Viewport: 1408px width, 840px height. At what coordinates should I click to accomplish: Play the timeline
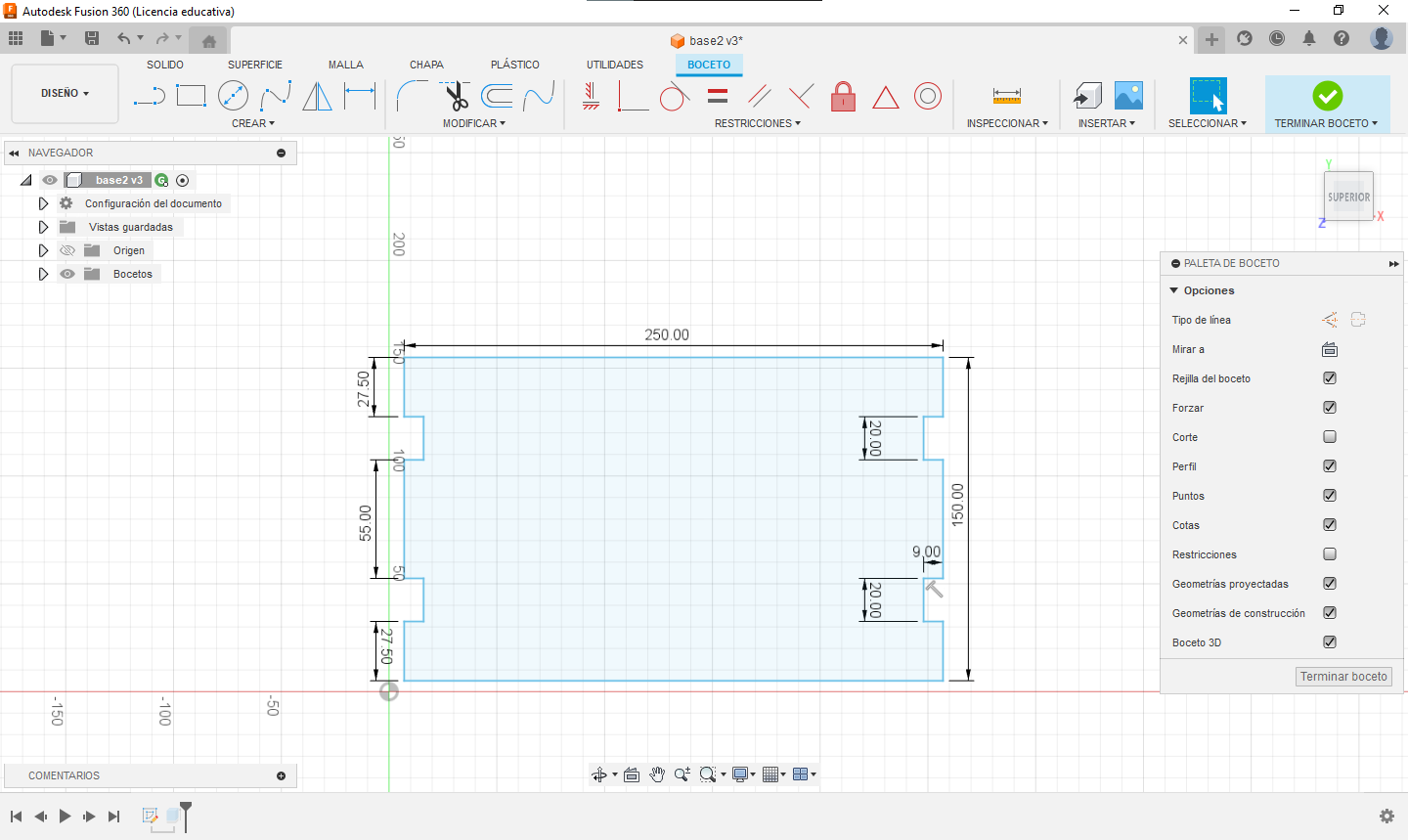tap(65, 816)
